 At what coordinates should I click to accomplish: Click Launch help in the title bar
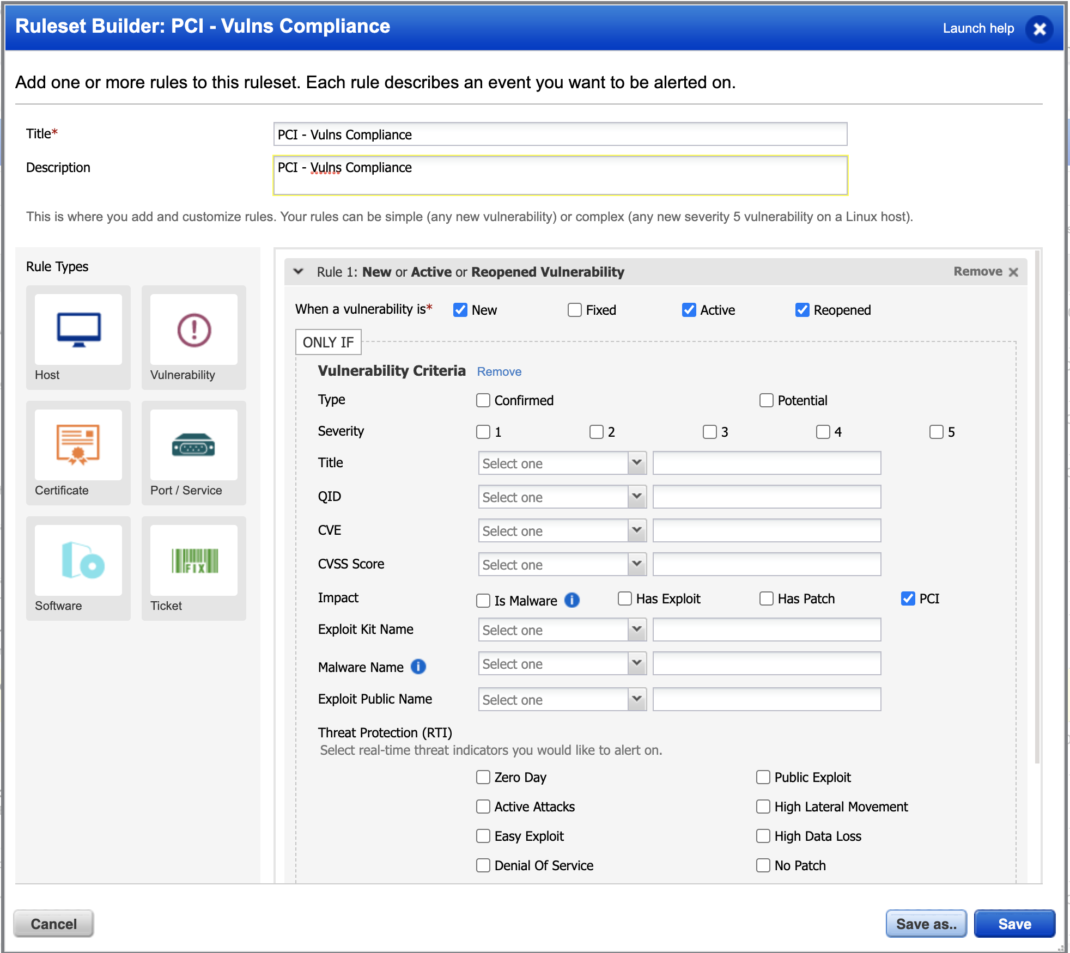pos(978,28)
